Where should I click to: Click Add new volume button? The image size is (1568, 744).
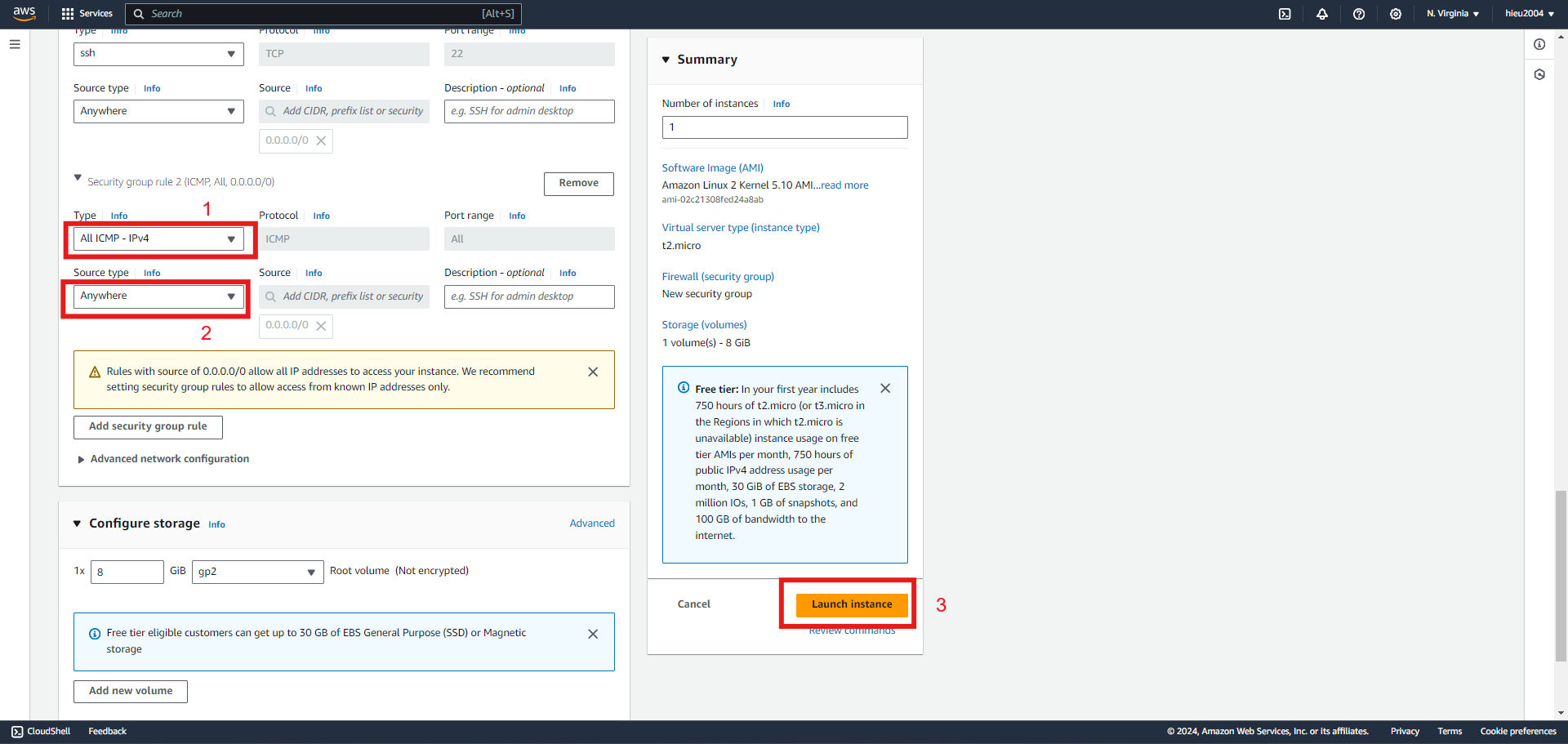coord(131,692)
